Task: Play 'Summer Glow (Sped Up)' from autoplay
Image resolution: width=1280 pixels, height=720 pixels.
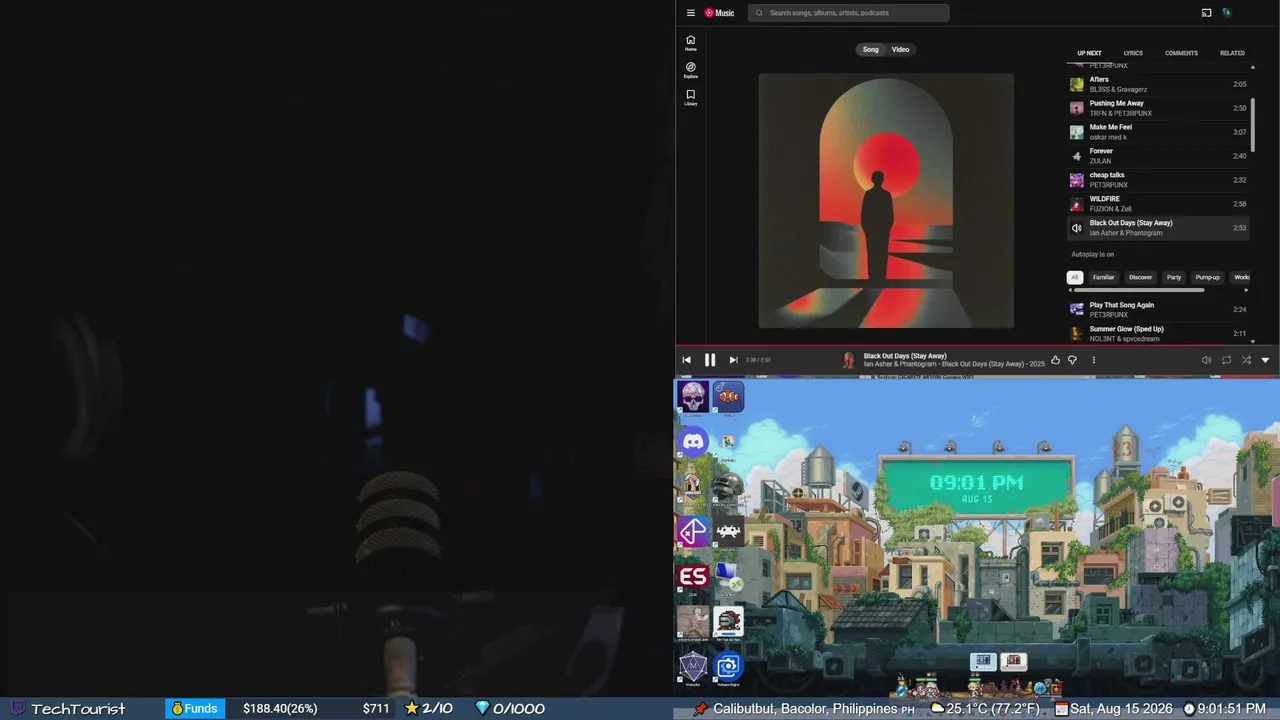Action: point(1158,334)
